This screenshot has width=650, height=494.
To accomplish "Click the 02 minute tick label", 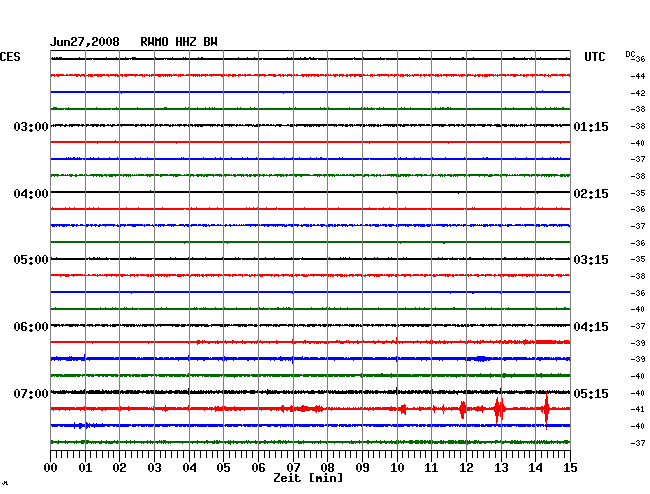I will [119, 467].
